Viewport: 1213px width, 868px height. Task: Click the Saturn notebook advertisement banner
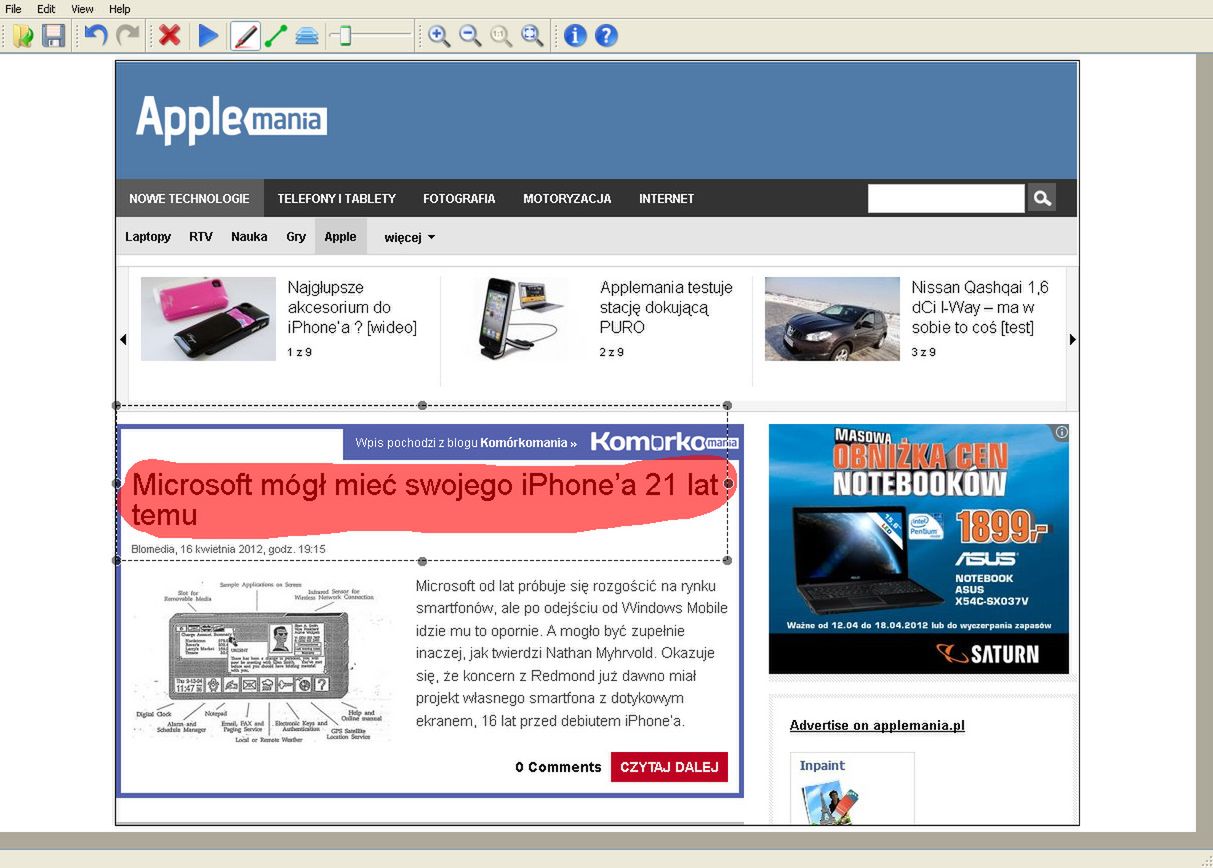coord(918,548)
